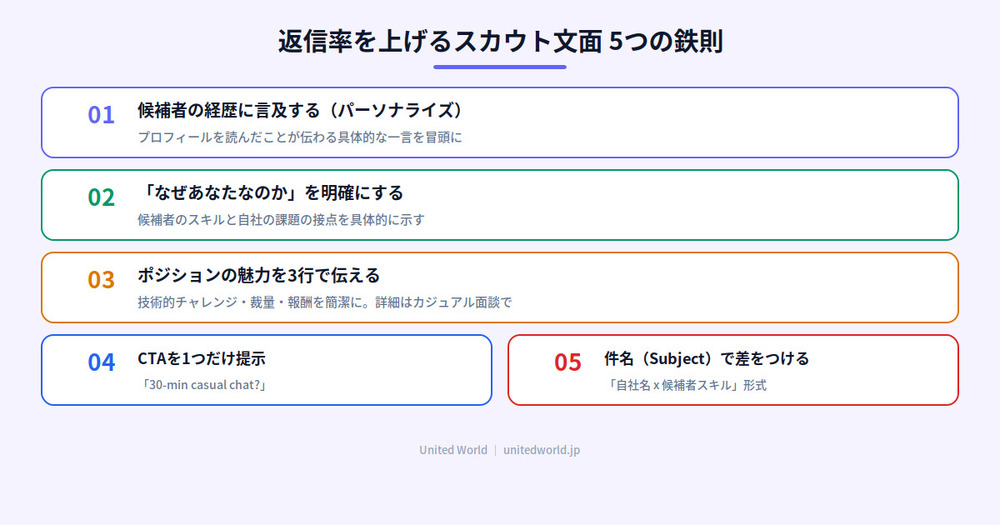Select the green number 02

tap(101, 197)
